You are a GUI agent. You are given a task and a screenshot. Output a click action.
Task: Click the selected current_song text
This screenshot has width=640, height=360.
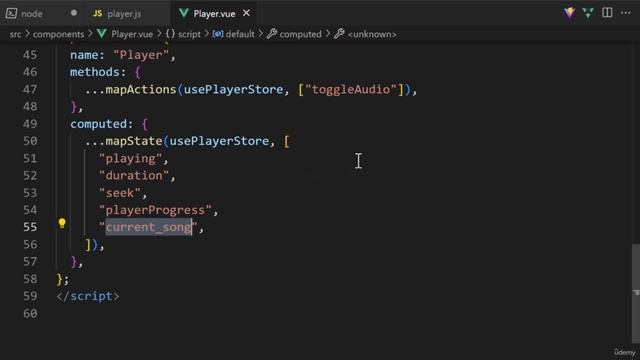click(x=149, y=227)
